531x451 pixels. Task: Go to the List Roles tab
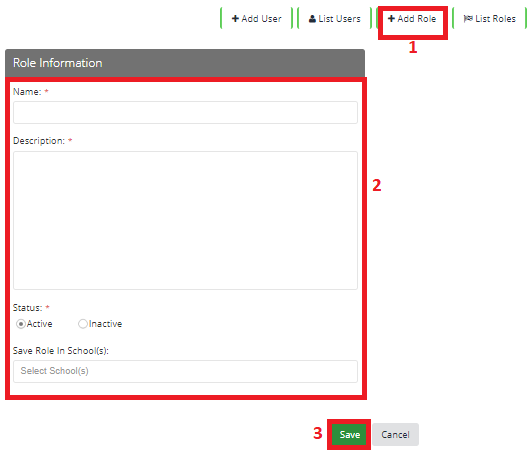coord(490,19)
